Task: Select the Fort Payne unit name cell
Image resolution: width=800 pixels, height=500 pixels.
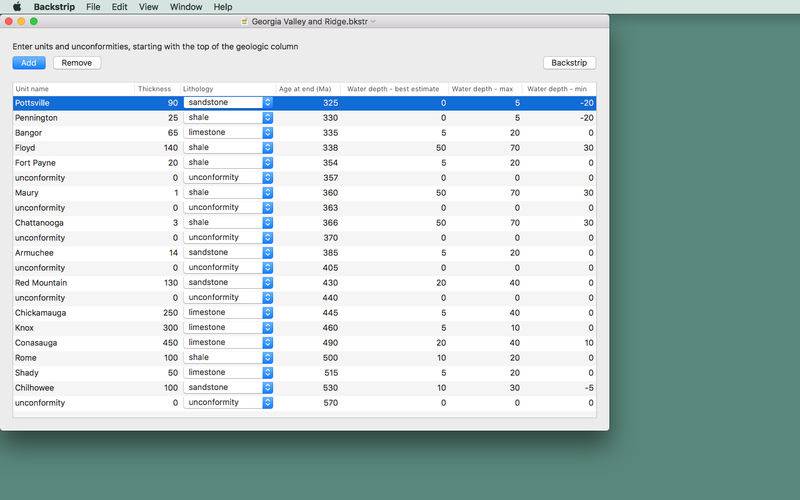Action: [x=35, y=163]
